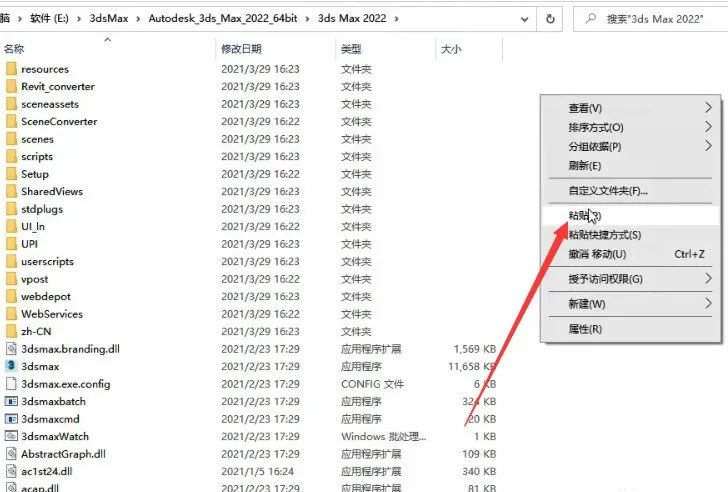Click the search magnifier icon
This screenshot has height=492, width=728.
[x=591, y=19]
